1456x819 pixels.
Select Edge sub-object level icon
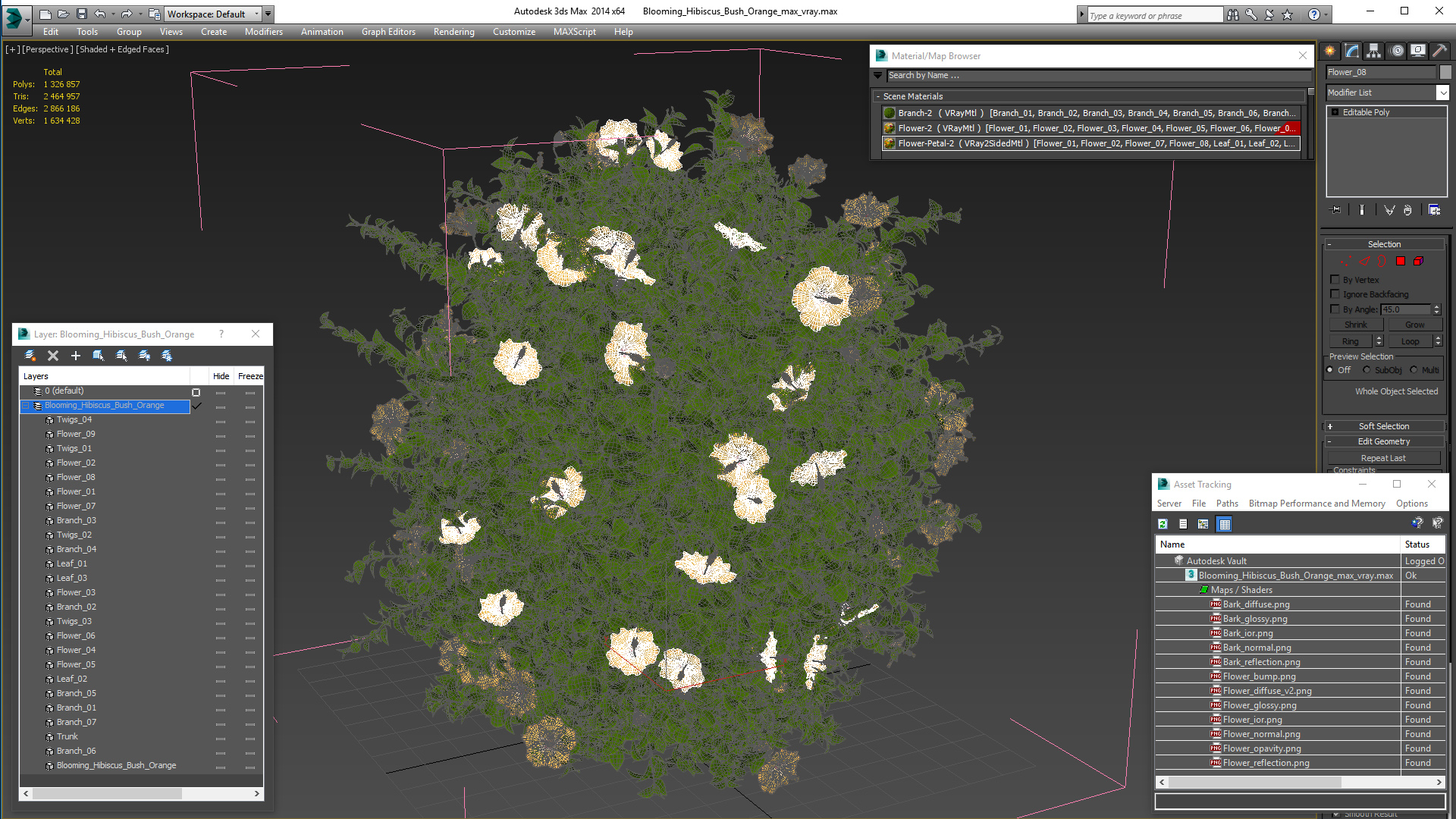click(1366, 261)
